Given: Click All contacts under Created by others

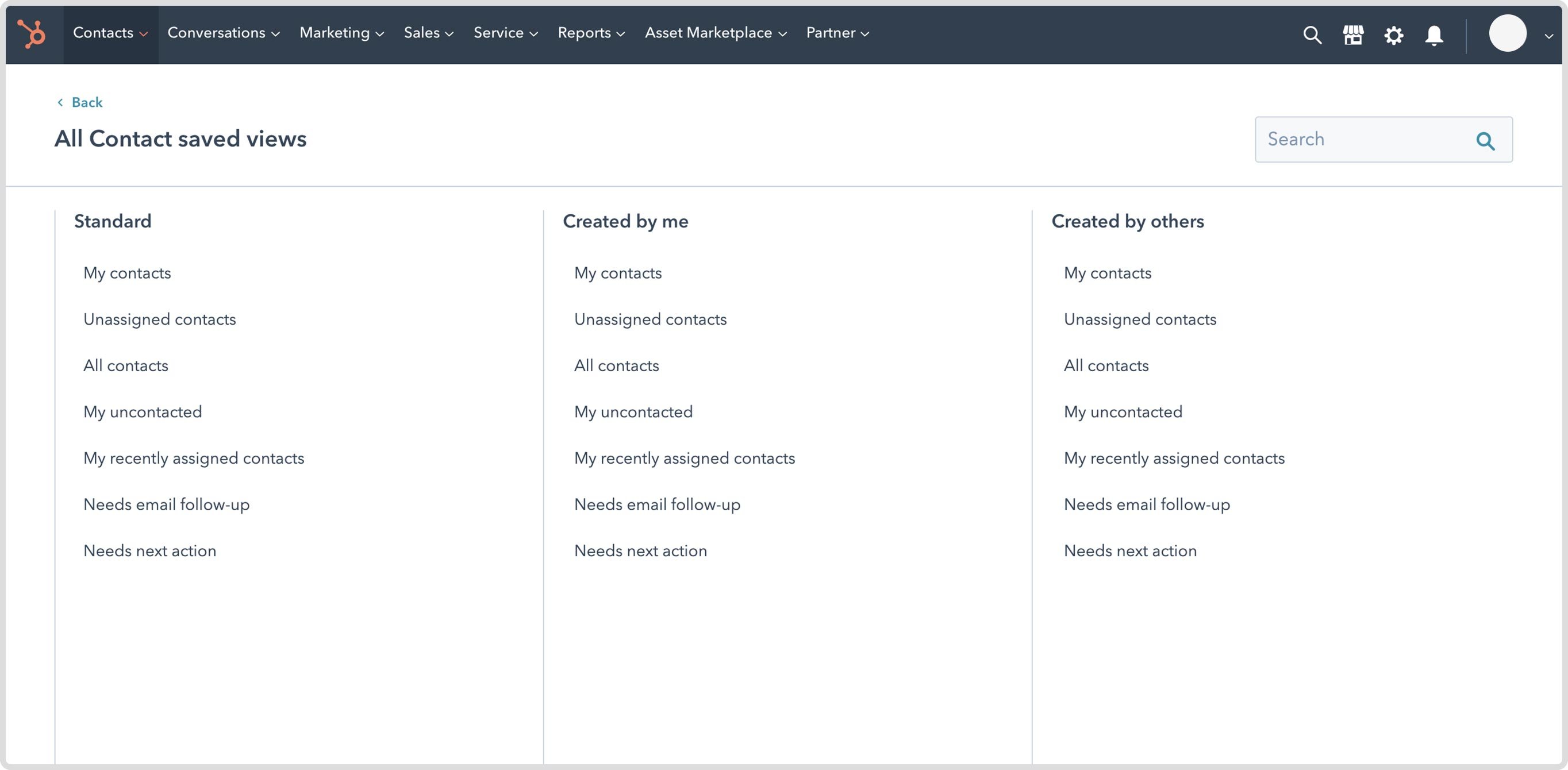Looking at the screenshot, I should 1106,364.
